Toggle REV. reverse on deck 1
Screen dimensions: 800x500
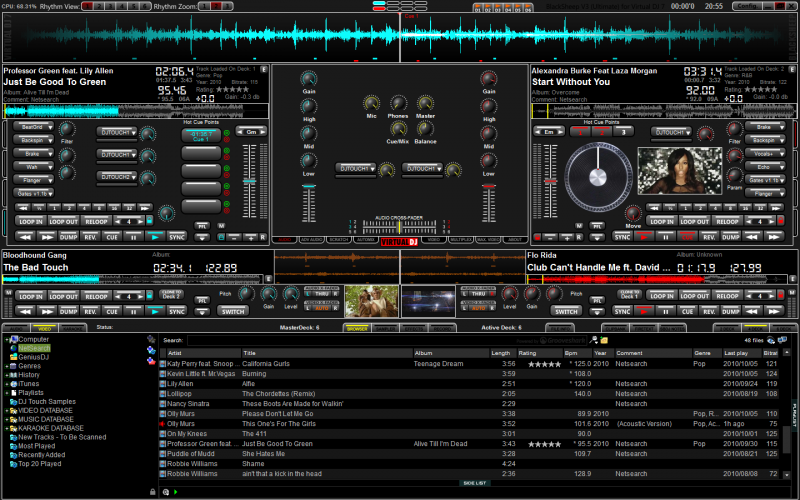(90, 237)
